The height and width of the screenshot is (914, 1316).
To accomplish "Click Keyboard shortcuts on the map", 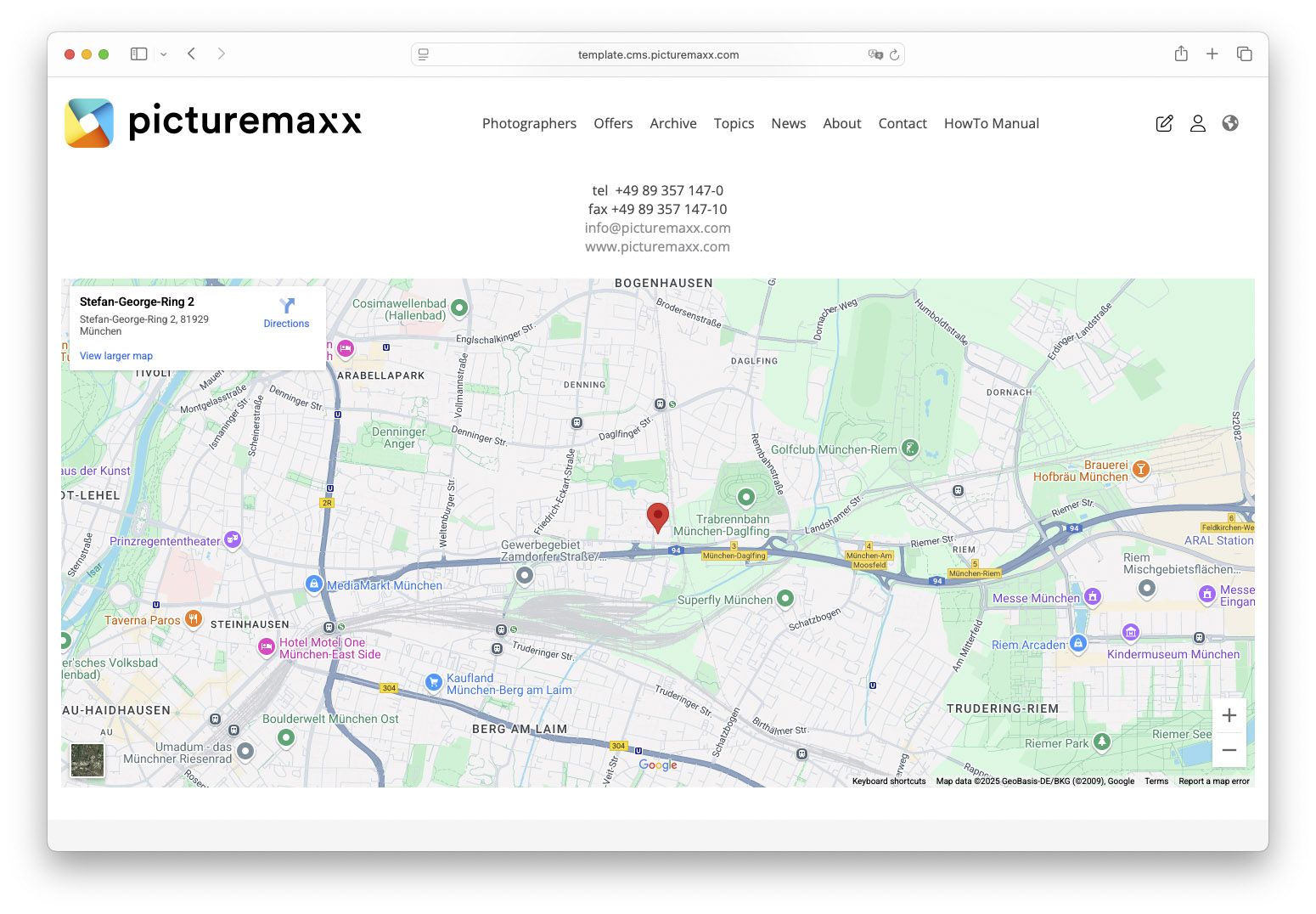I will 889,781.
